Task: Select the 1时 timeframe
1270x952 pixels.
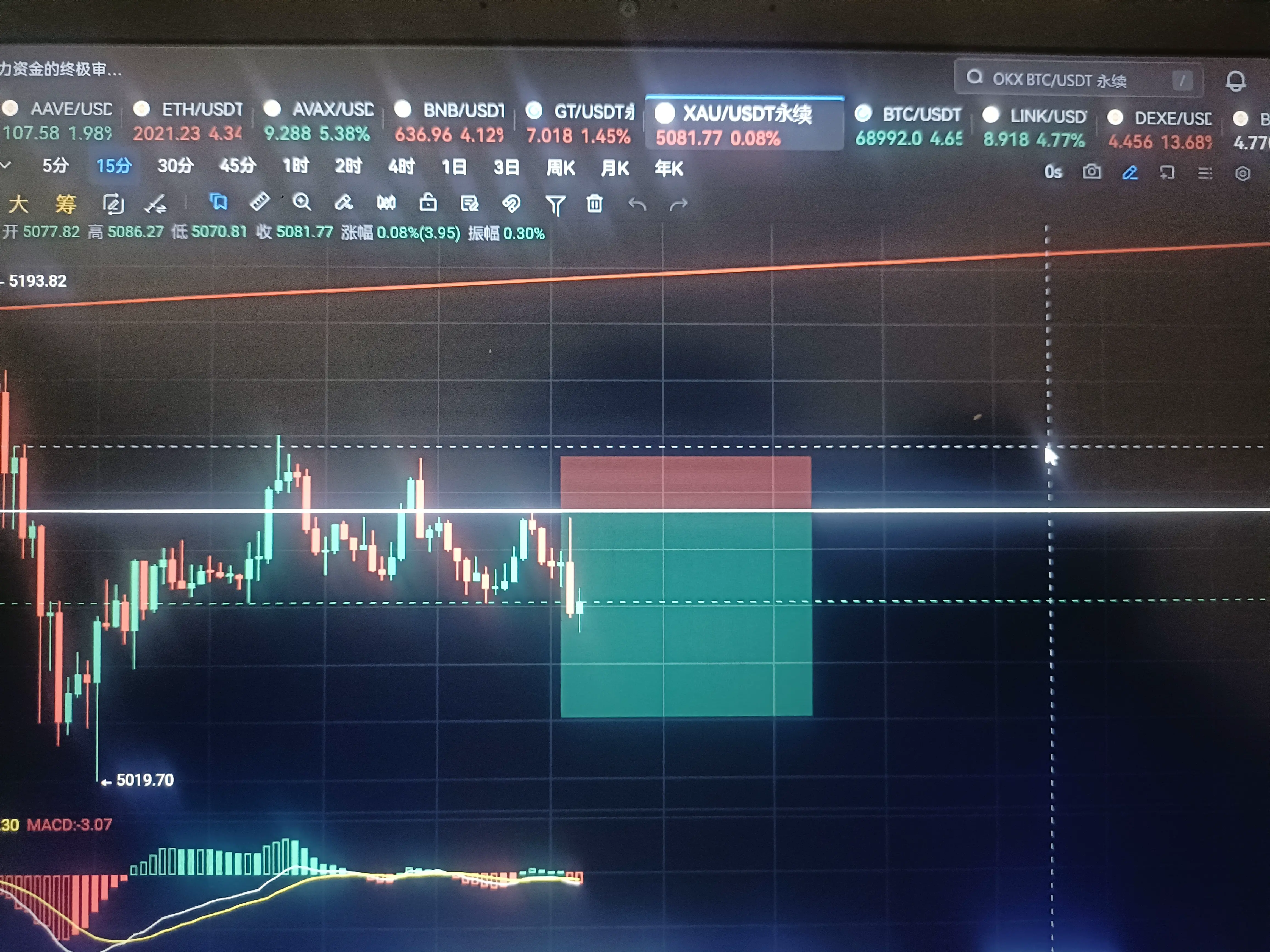Action: tap(296, 166)
